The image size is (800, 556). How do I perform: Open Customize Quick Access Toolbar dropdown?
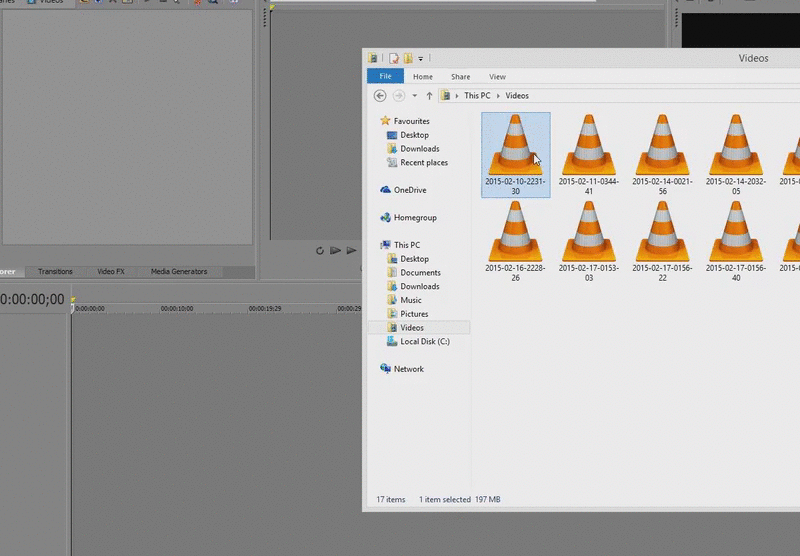(420, 59)
